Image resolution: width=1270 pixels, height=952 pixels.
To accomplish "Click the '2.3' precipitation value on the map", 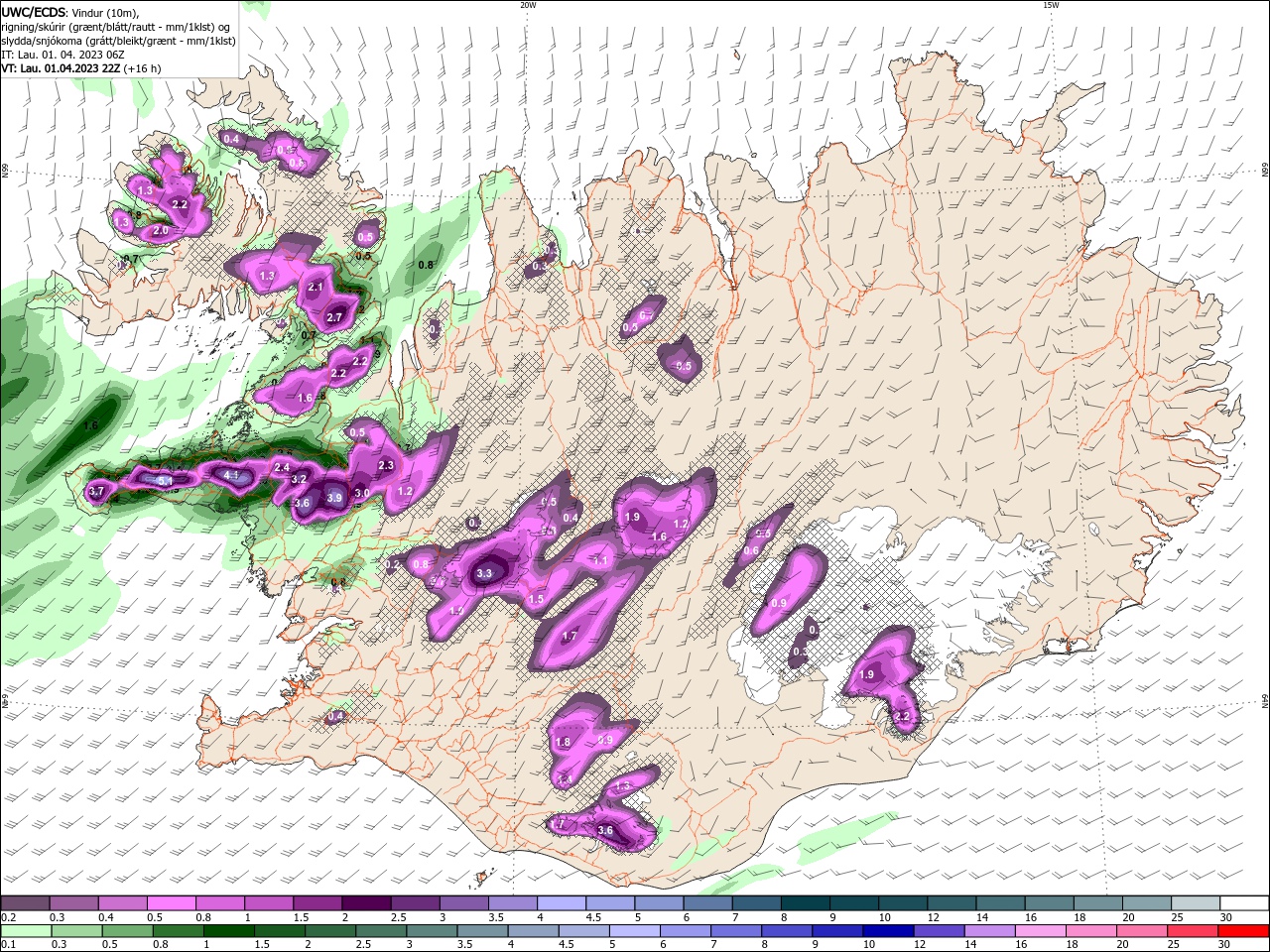I will (387, 465).
